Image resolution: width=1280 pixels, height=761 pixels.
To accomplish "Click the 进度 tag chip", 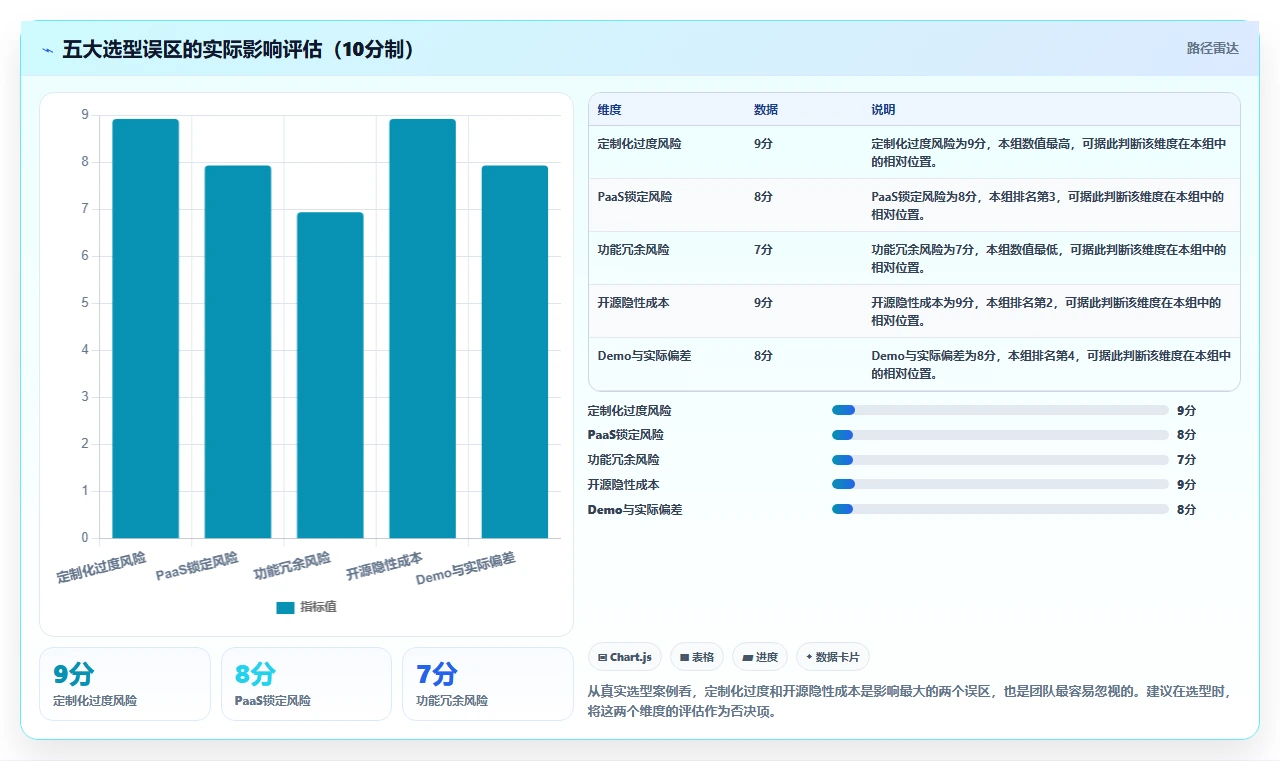I will click(x=759, y=657).
